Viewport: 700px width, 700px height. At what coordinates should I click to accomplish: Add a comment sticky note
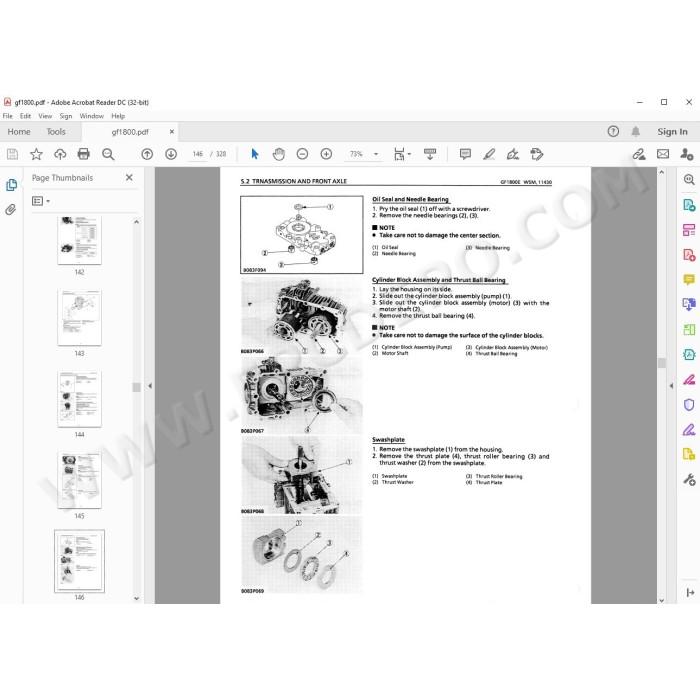(x=465, y=154)
